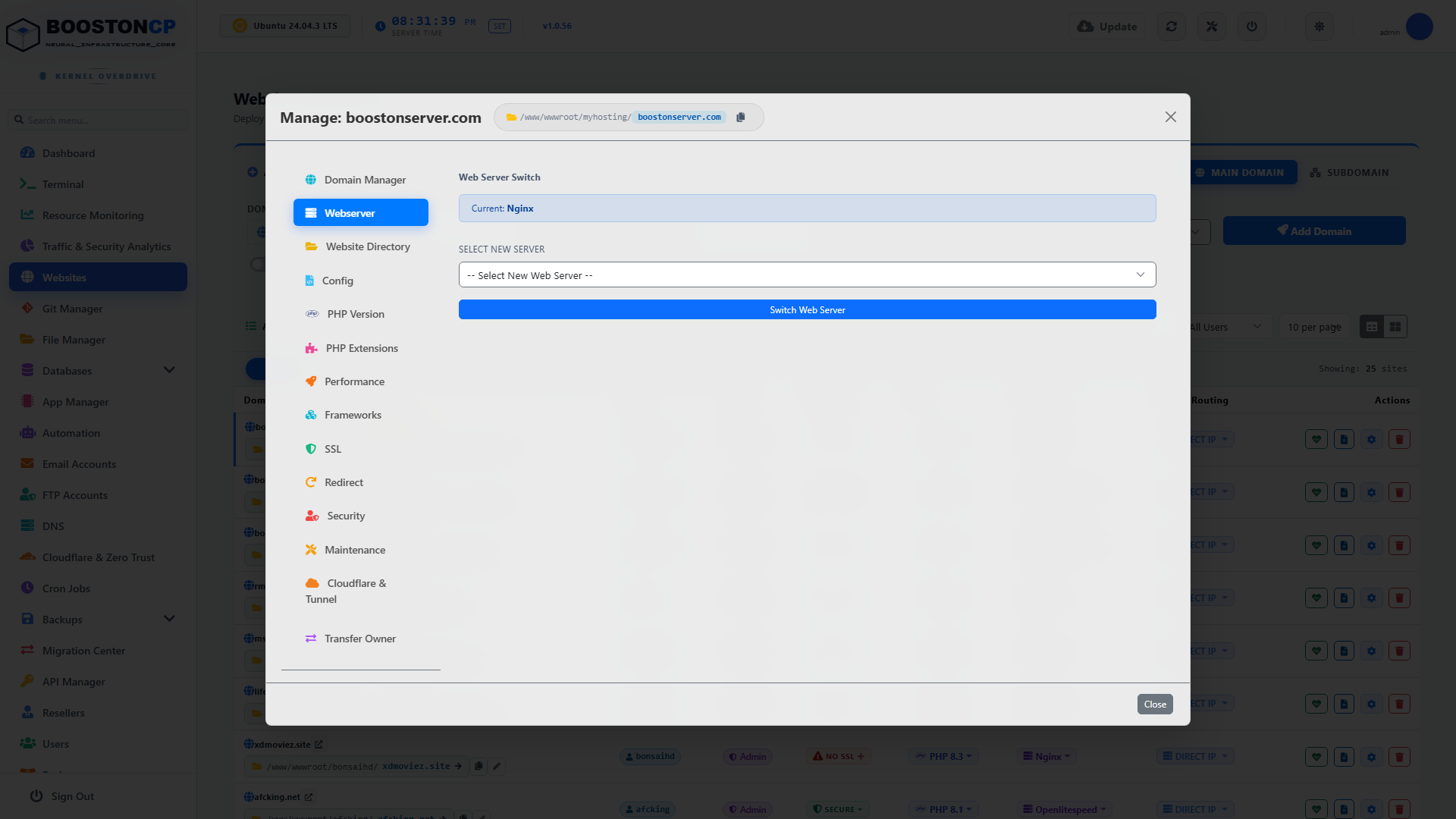Open Git Manager in sidebar
This screenshot has height=819, width=1456.
tap(98, 309)
